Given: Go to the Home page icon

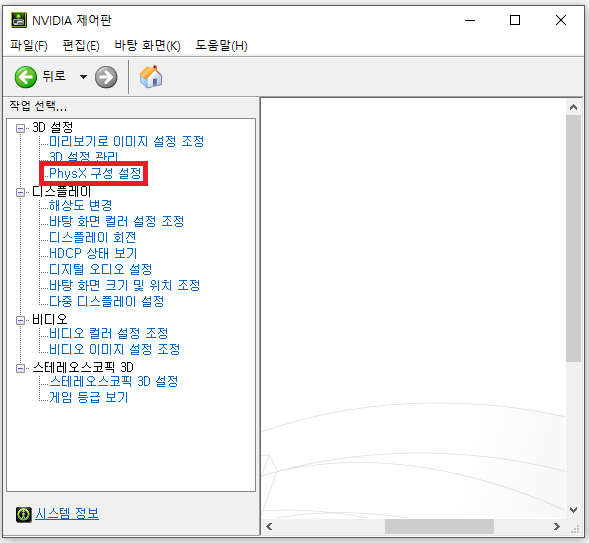Looking at the screenshot, I should tap(151, 77).
